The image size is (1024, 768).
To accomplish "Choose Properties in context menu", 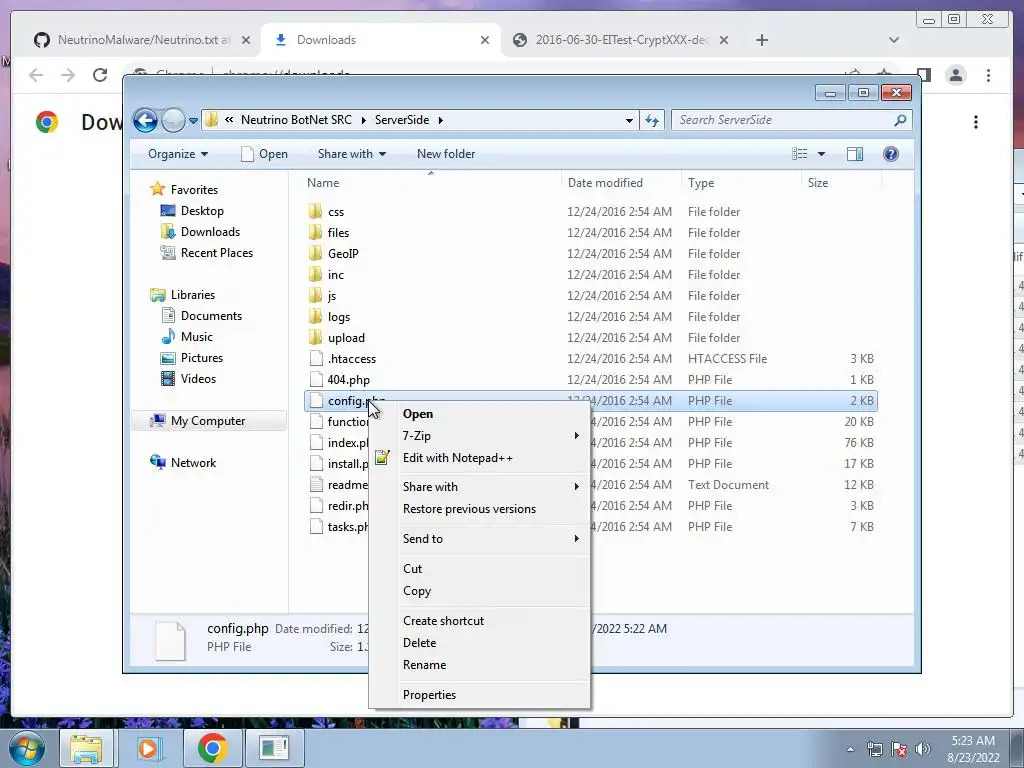I will 479,695.
